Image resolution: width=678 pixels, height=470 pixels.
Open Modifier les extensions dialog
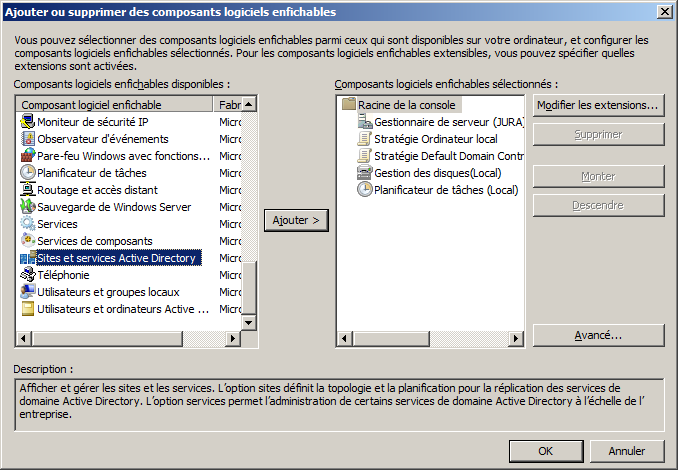598,105
